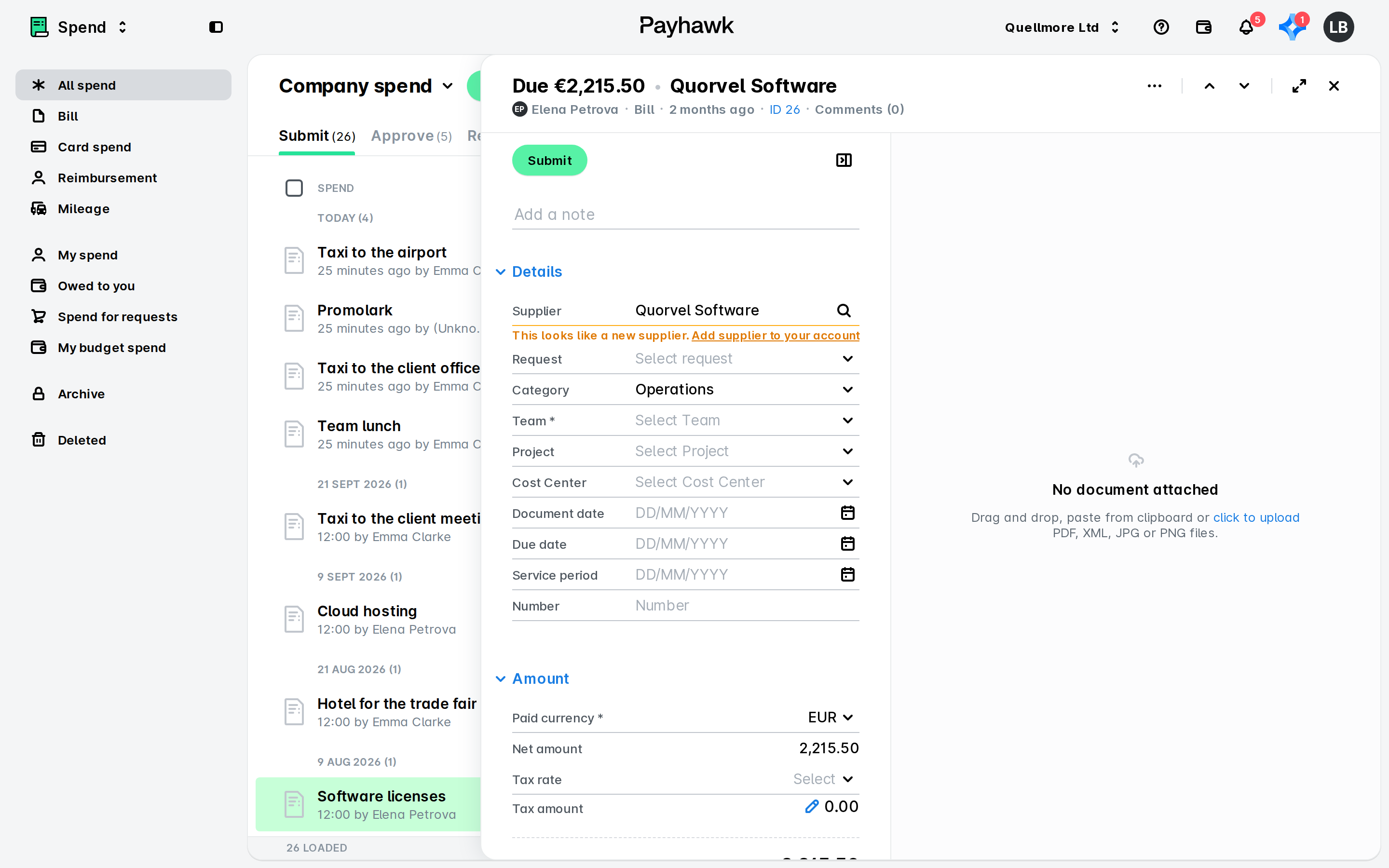
Task: Open Document date calendar picker
Action: point(847,513)
